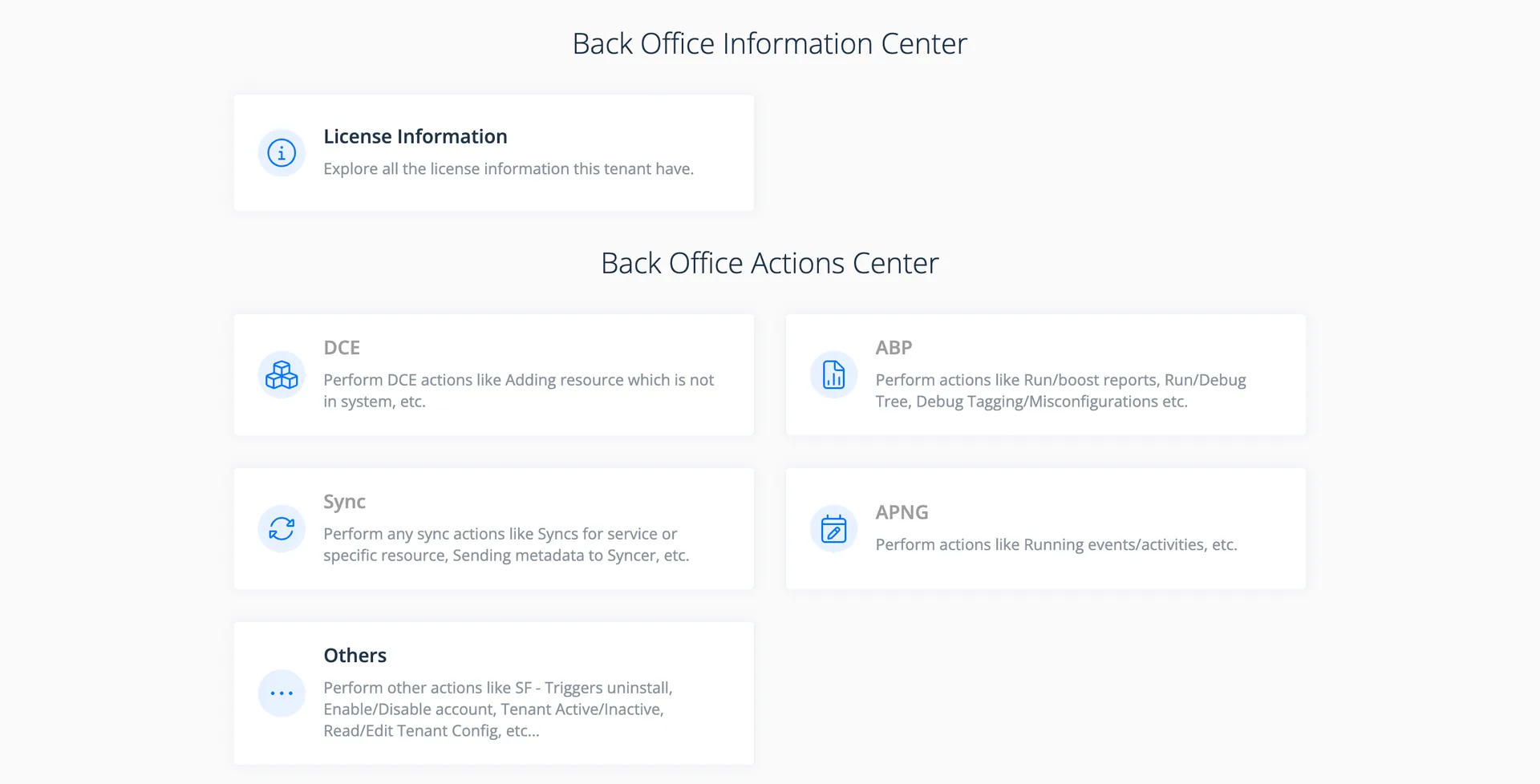
Task: Open the Others card title
Action: coord(355,655)
